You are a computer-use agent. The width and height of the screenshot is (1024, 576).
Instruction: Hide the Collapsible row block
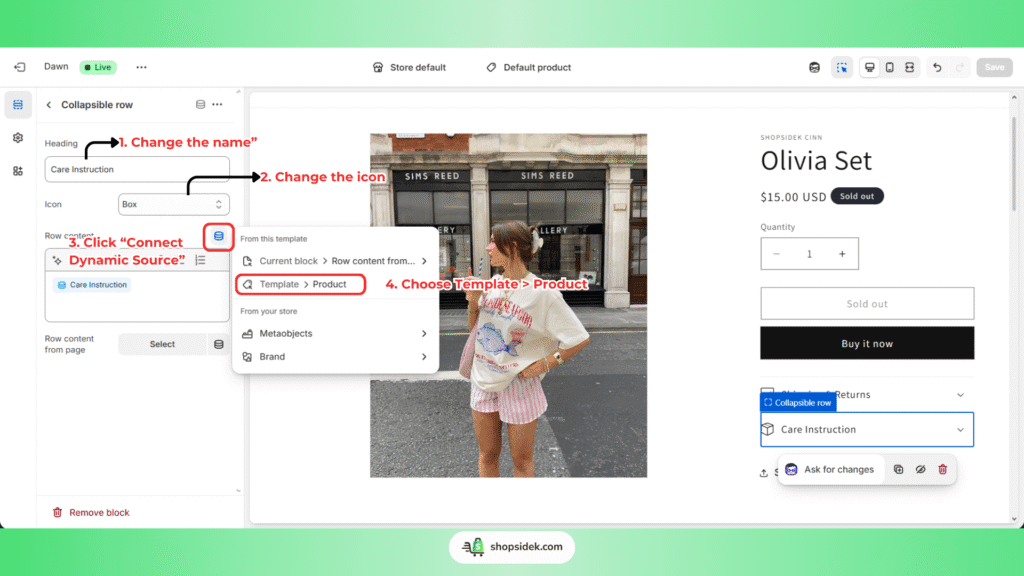tap(920, 469)
